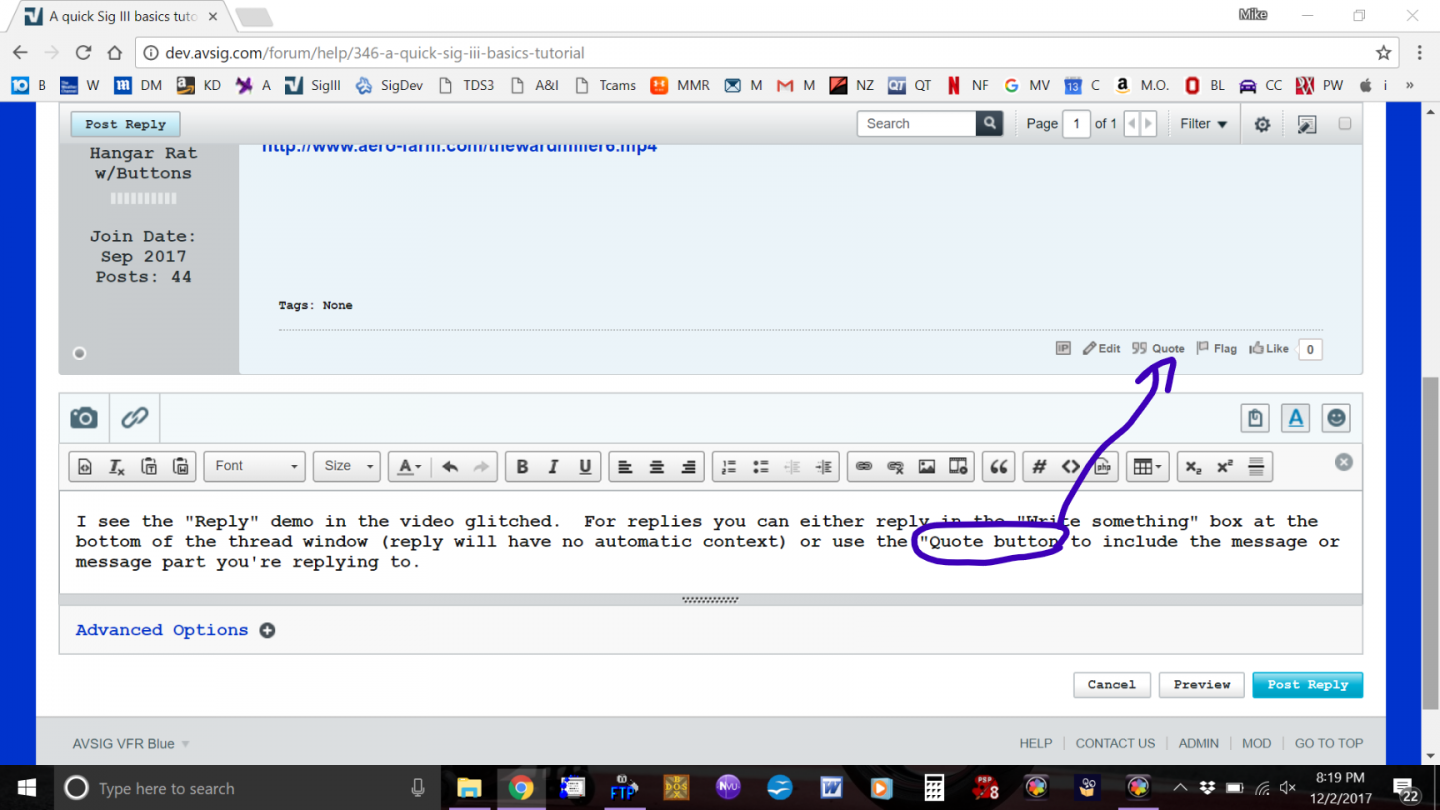Open the SigIII bookmark in bookmarks bar
The height and width of the screenshot is (810, 1440).
(313, 85)
